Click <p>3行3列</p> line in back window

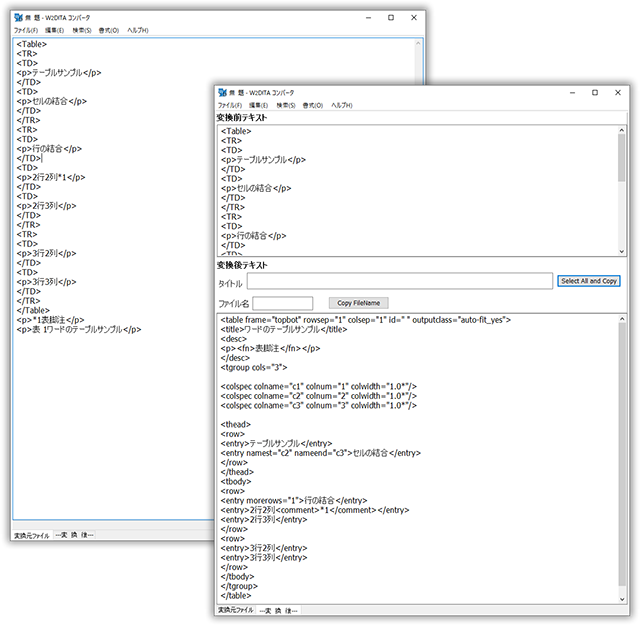pyautogui.click(x=46, y=282)
